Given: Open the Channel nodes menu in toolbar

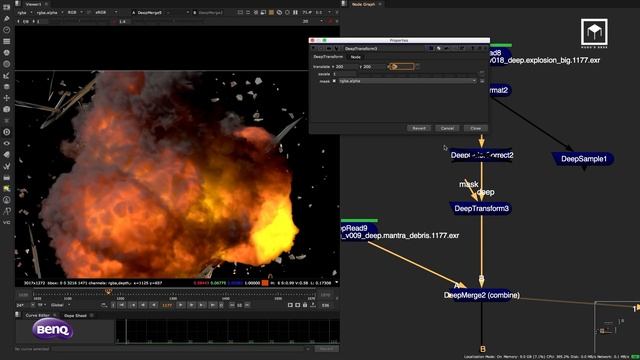Looking at the screenshot, I should pyautogui.click(x=7, y=41).
